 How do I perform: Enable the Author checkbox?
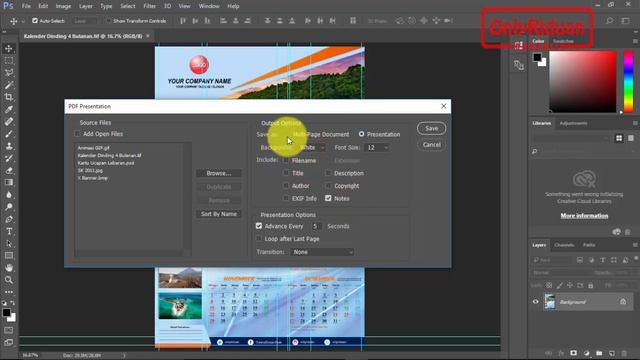pos(286,186)
